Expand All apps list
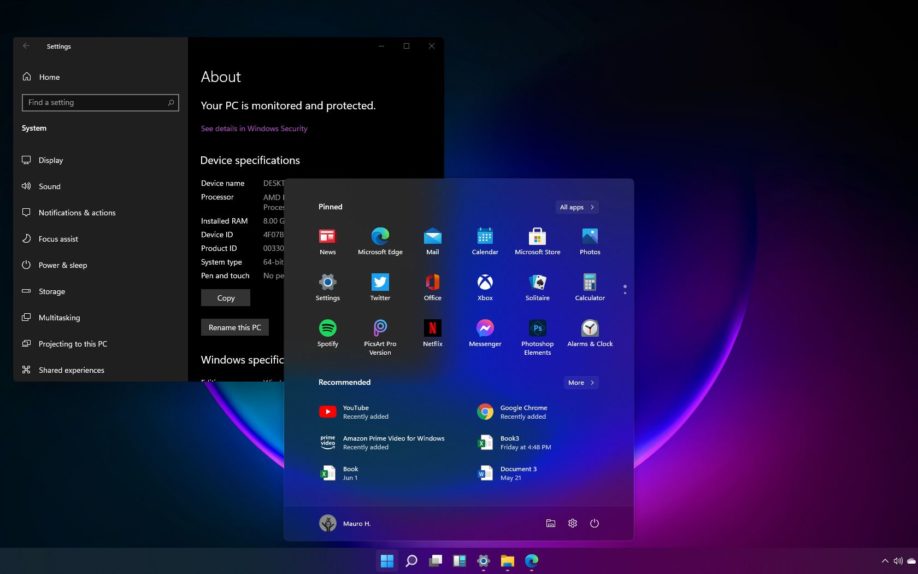 pyautogui.click(x=577, y=207)
